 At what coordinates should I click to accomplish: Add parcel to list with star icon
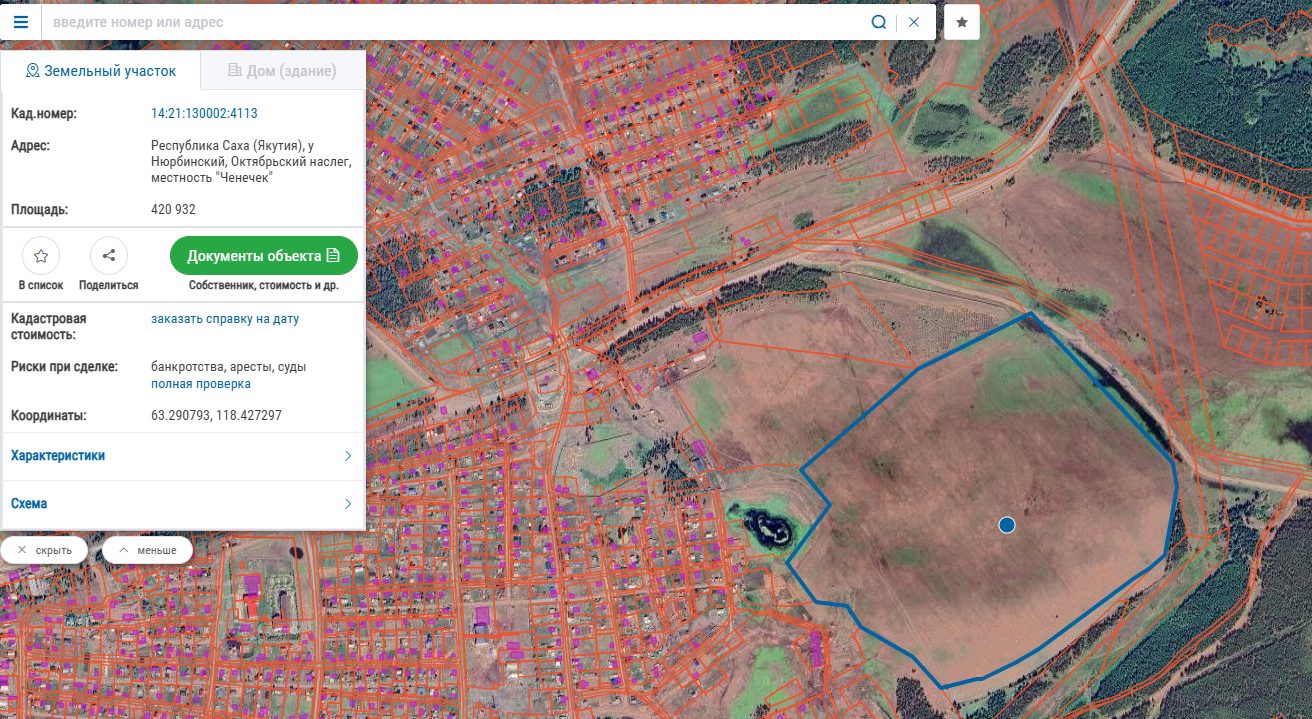(x=41, y=256)
